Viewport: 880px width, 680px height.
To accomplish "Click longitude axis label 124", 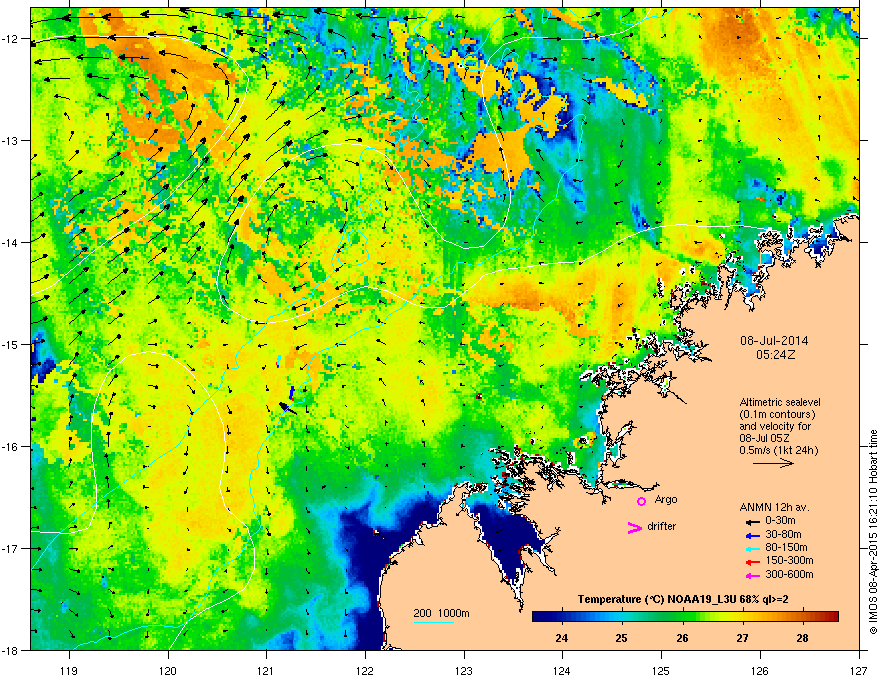I will point(562,670).
